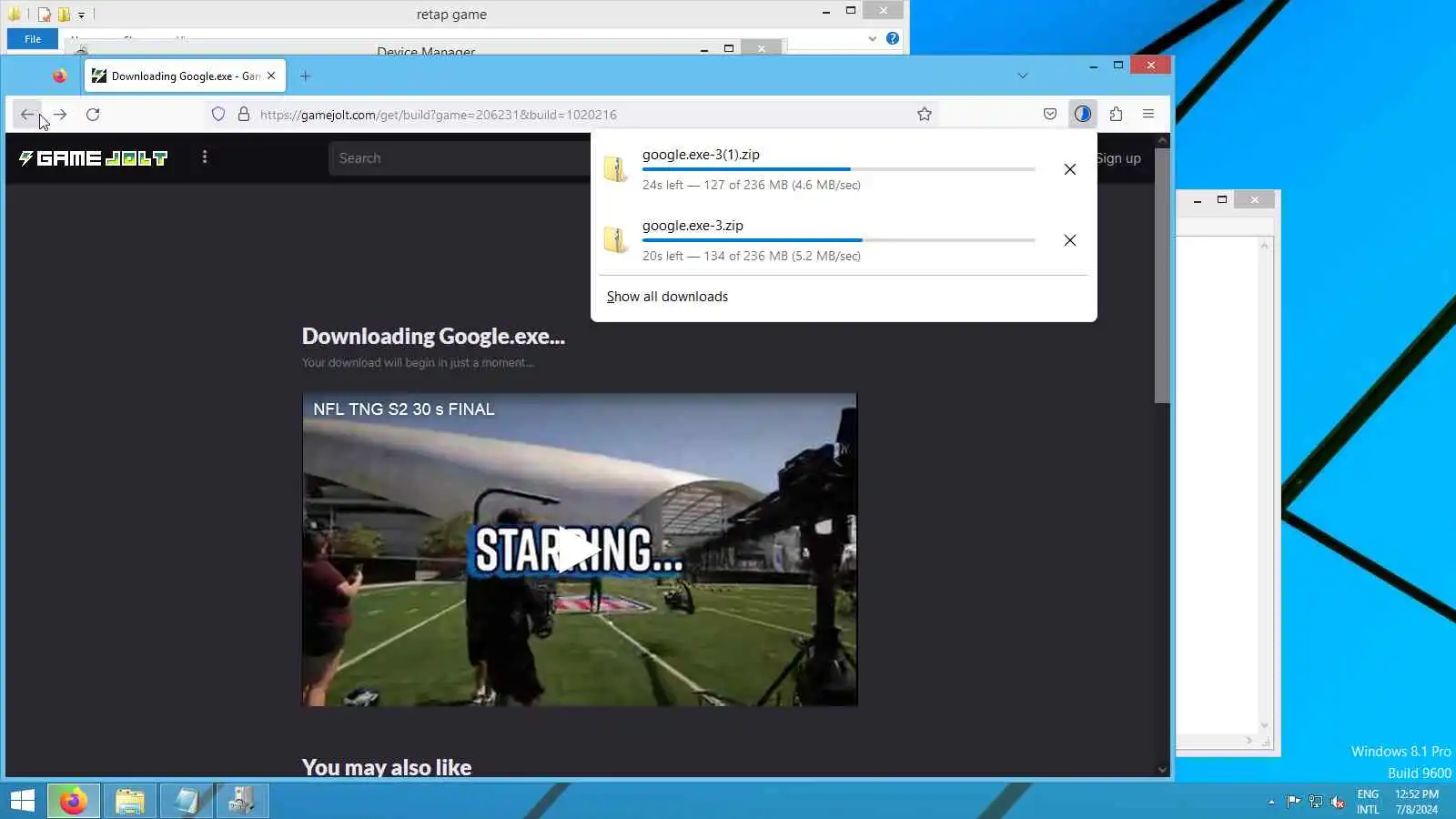This screenshot has width=1456, height=819.
Task: Cancel the google.exe-3(1).zip download
Action: tap(1070, 169)
